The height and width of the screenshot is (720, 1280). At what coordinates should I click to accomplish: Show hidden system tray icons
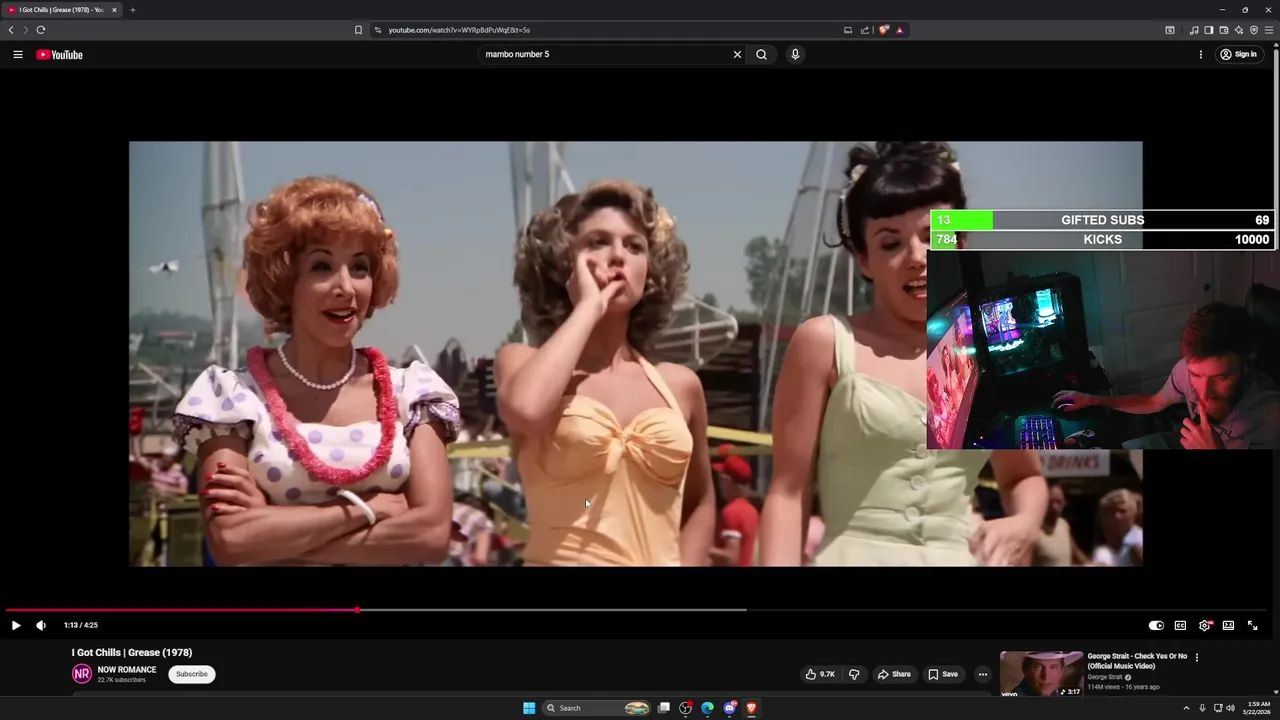[1186, 708]
